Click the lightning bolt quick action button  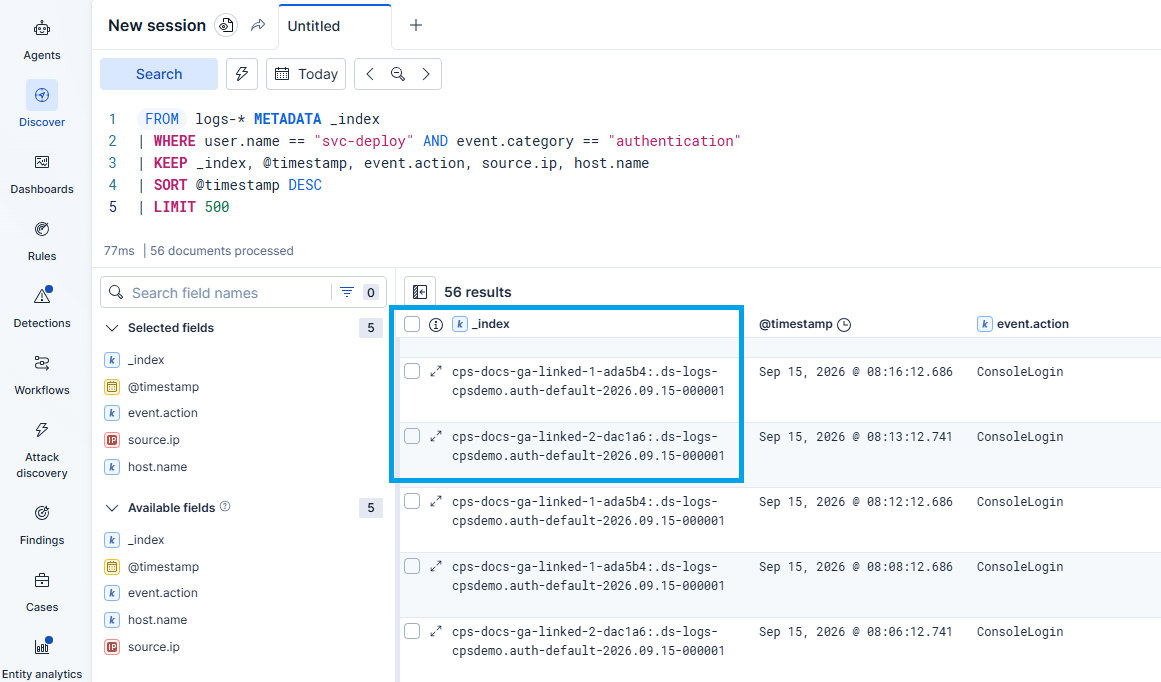(241, 74)
